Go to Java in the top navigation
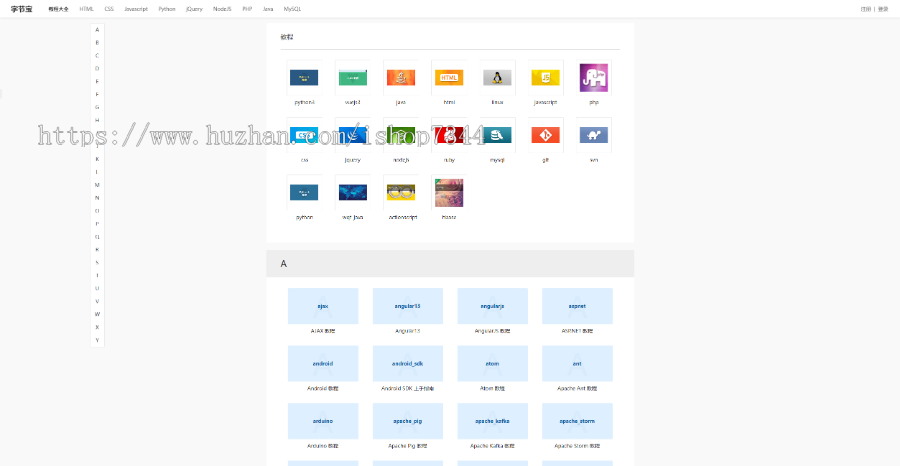The height and width of the screenshot is (466, 900). pyautogui.click(x=268, y=9)
